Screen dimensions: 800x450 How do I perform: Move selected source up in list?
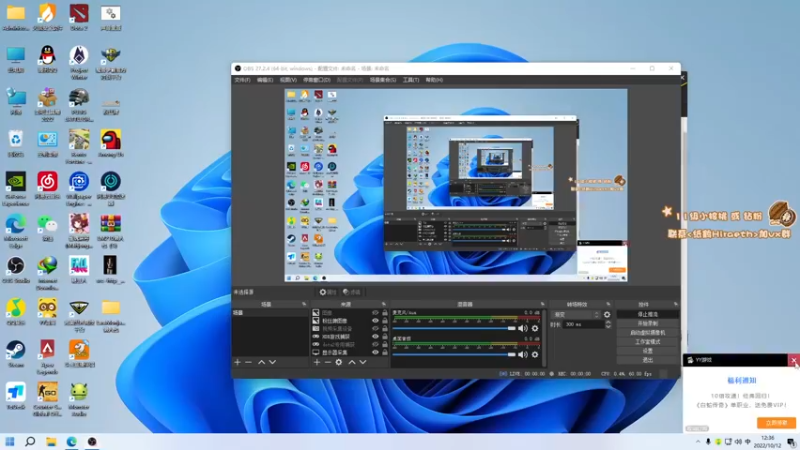tap(352, 362)
